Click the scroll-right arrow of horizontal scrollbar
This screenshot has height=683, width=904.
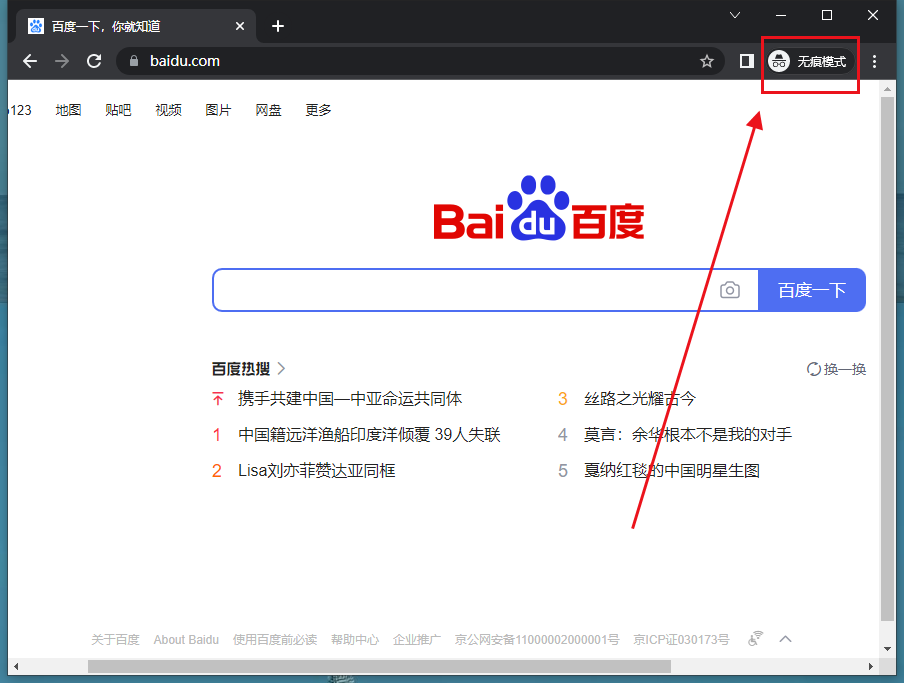coord(871,666)
